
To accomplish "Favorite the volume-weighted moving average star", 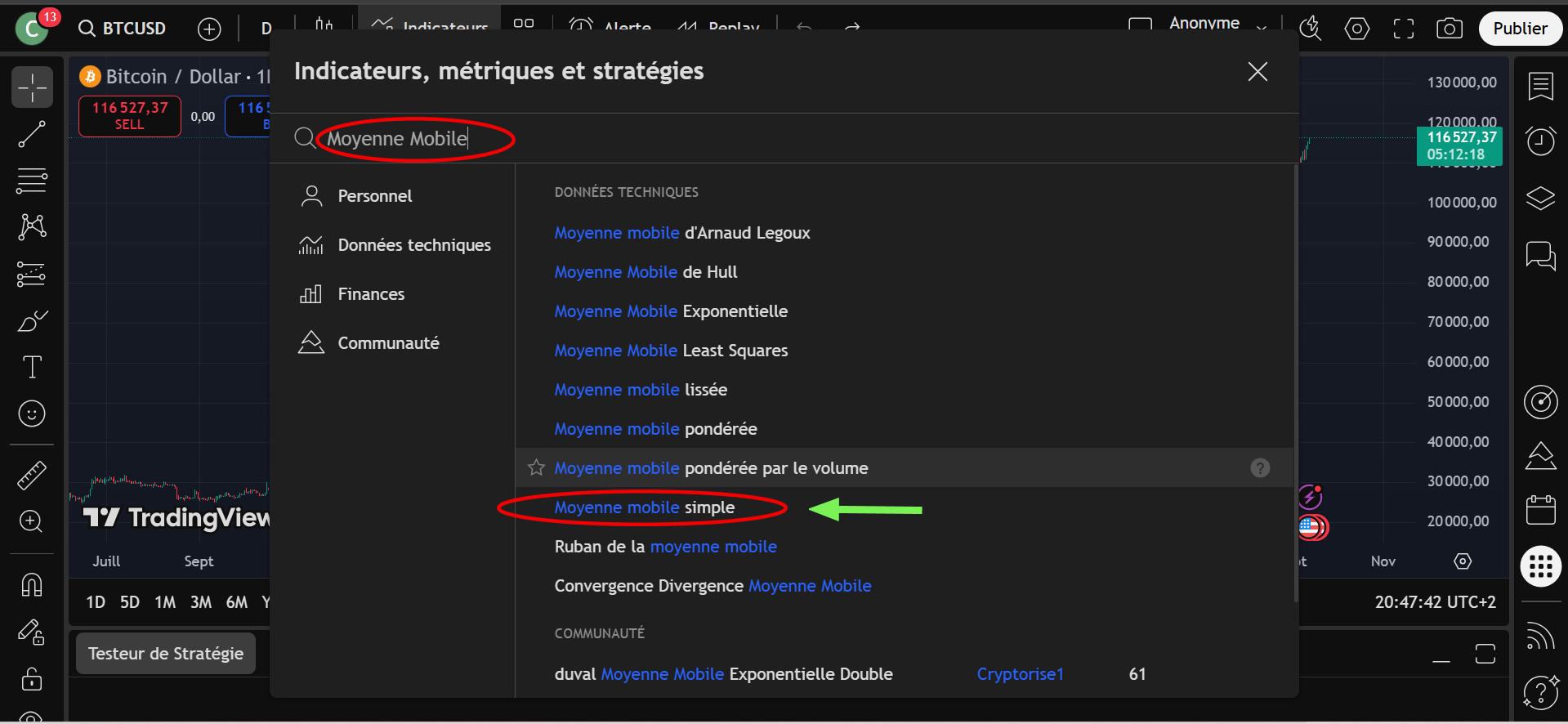I will (x=536, y=467).
